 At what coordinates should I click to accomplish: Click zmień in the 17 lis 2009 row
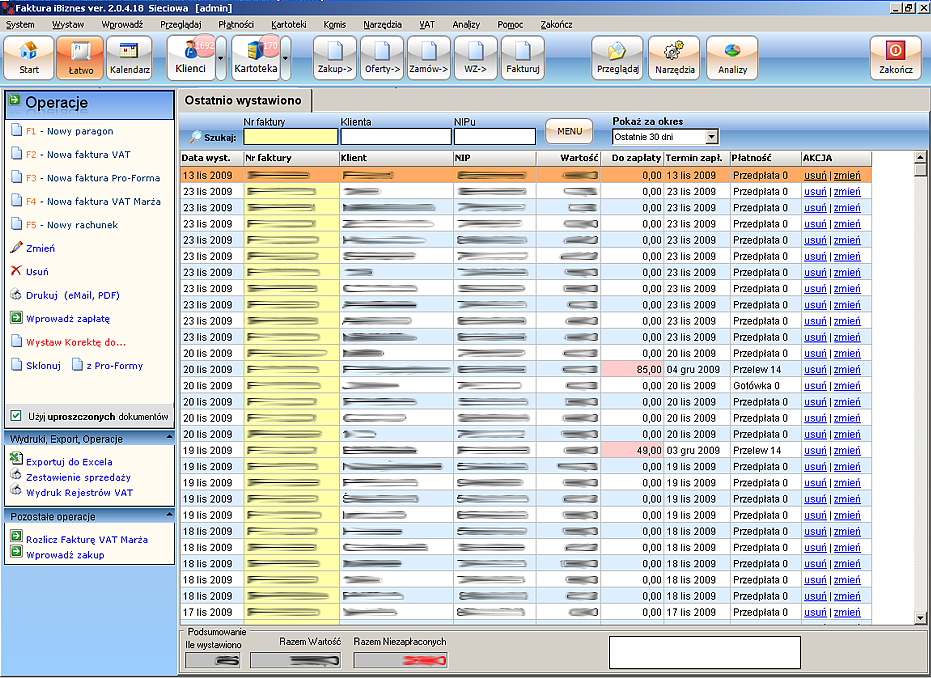click(847, 613)
